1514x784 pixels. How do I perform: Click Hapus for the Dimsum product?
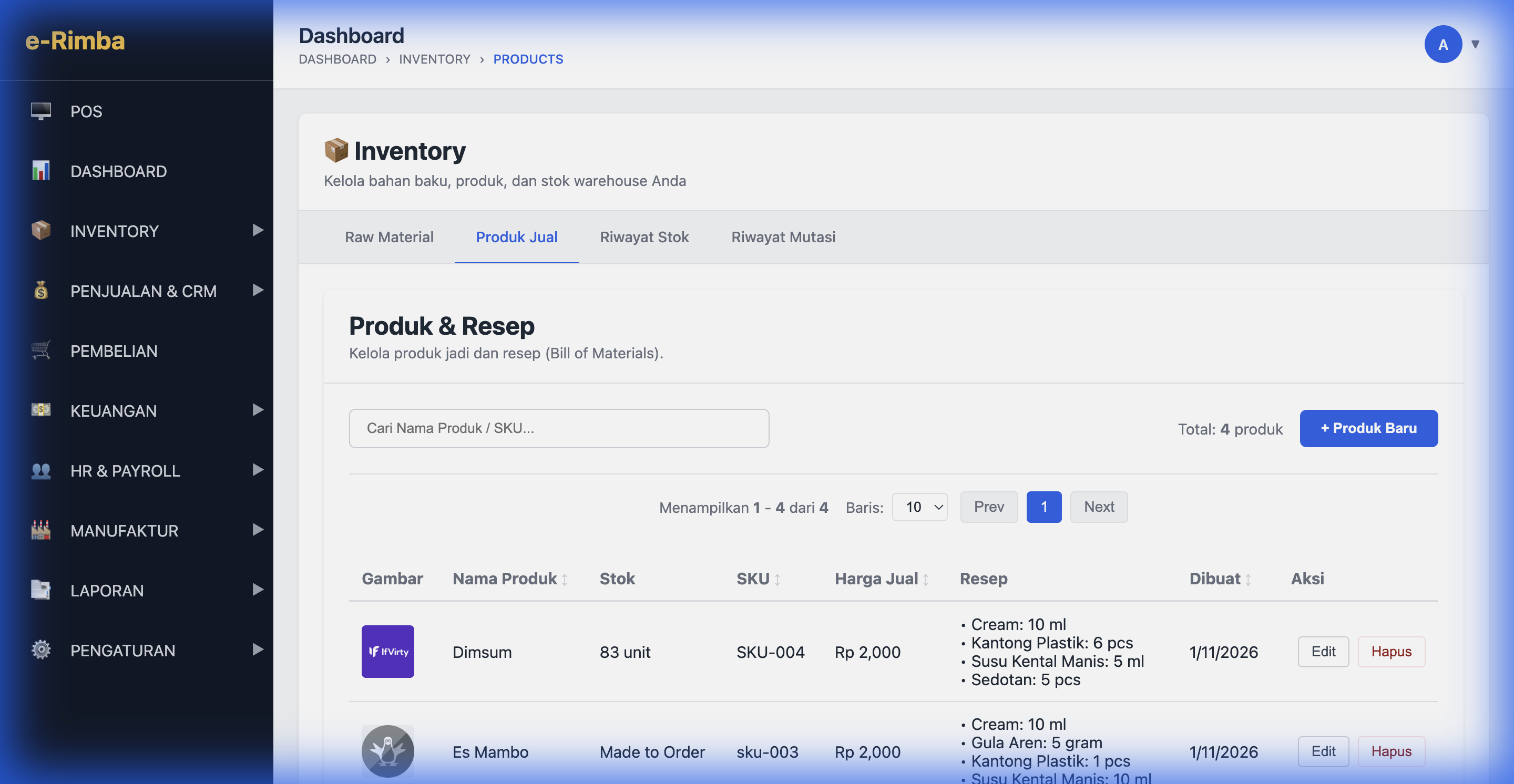pos(1390,651)
